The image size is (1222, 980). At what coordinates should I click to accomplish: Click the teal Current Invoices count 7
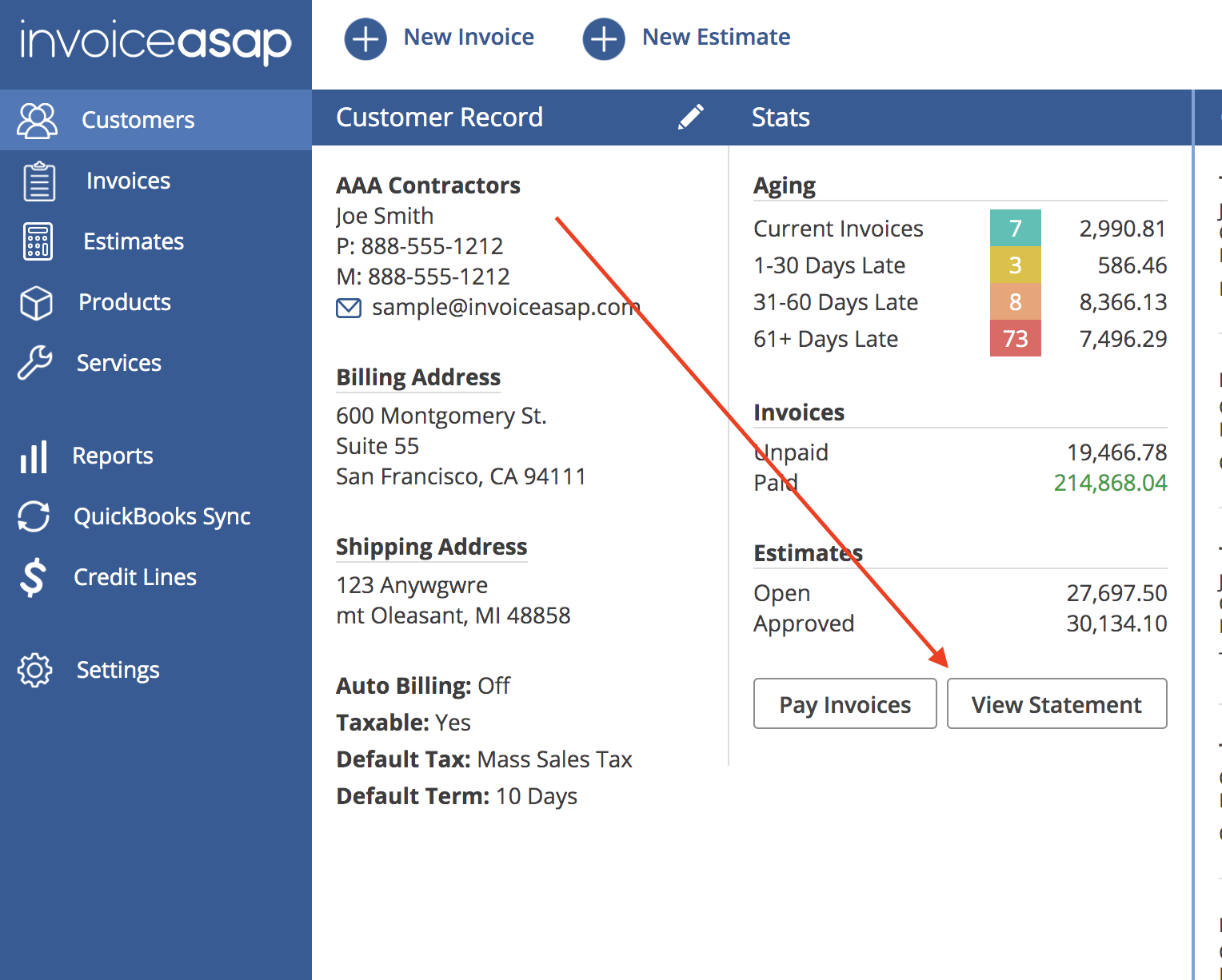pos(1016,228)
